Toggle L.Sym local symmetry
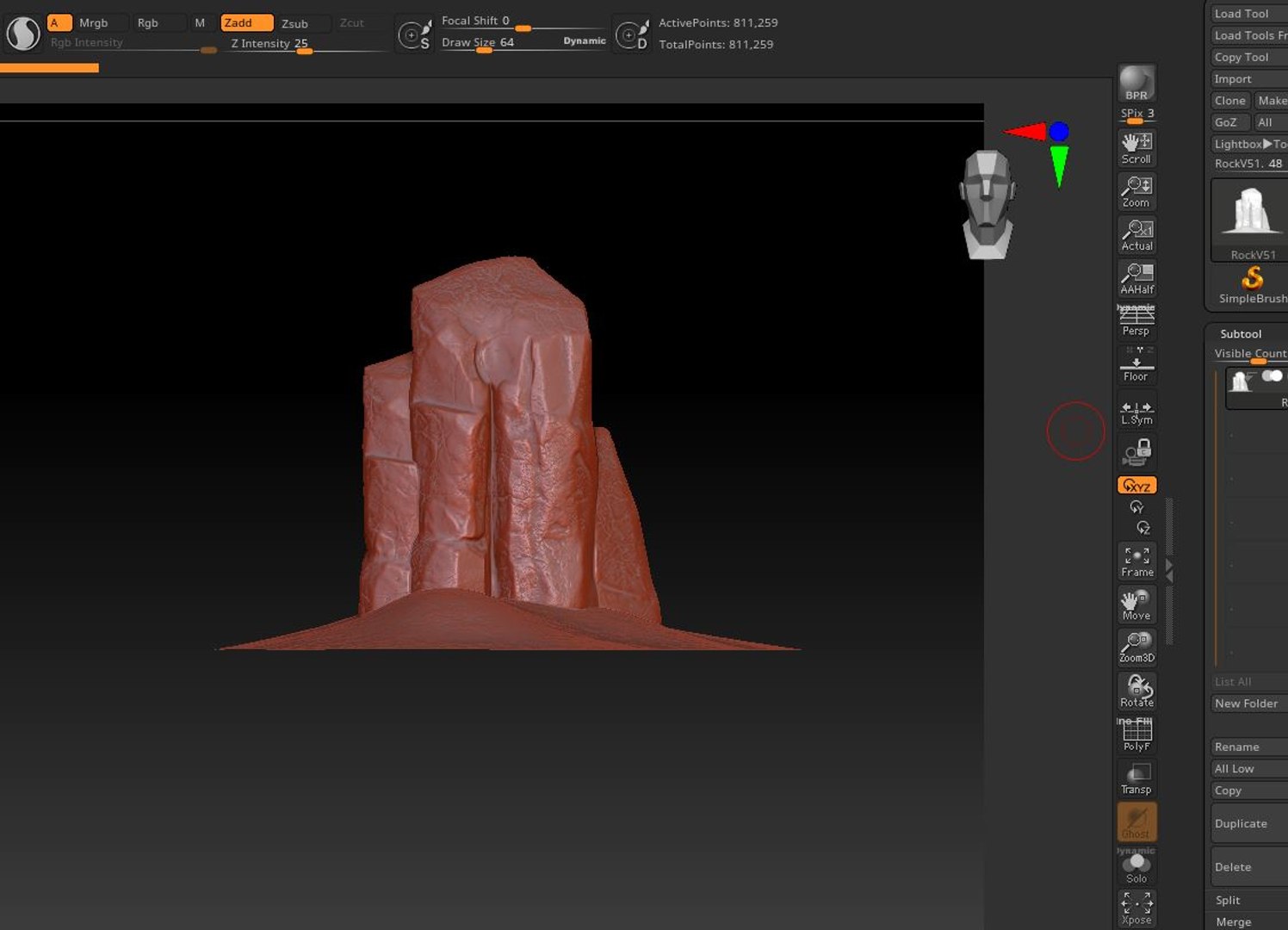 [1136, 409]
